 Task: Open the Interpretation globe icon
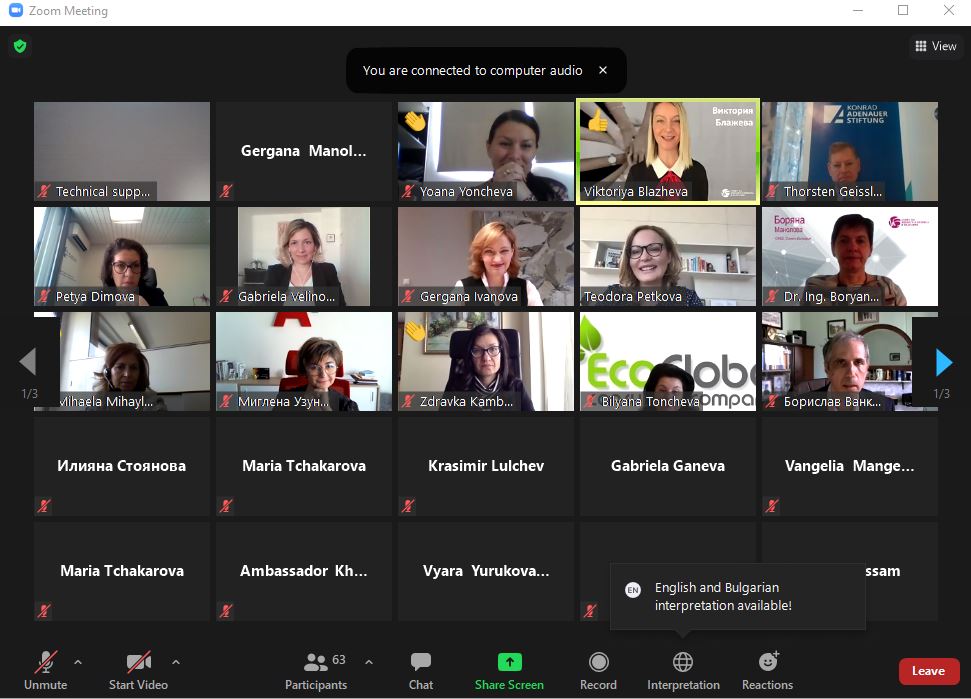(682, 662)
